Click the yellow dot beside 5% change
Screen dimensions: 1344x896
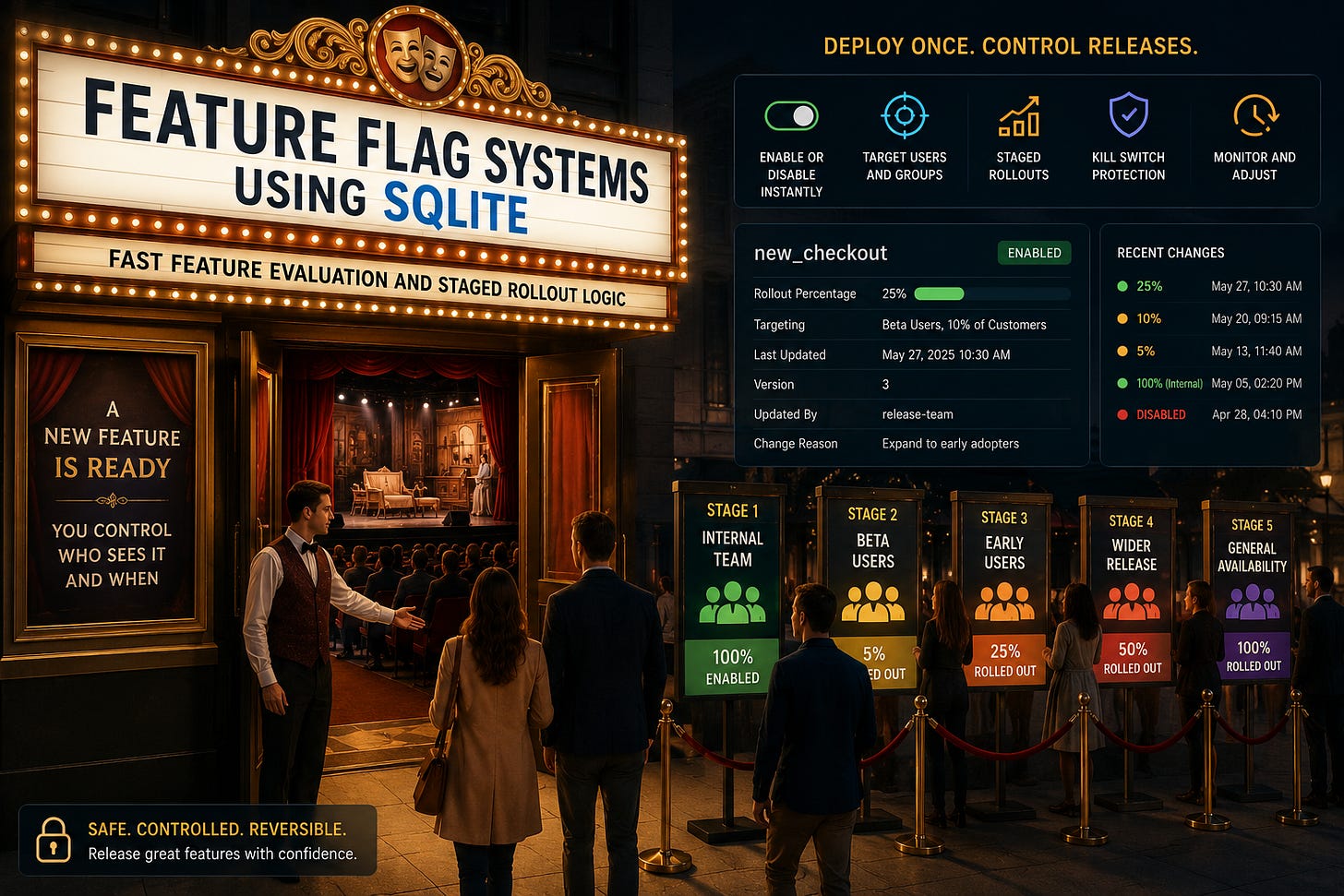[1122, 351]
